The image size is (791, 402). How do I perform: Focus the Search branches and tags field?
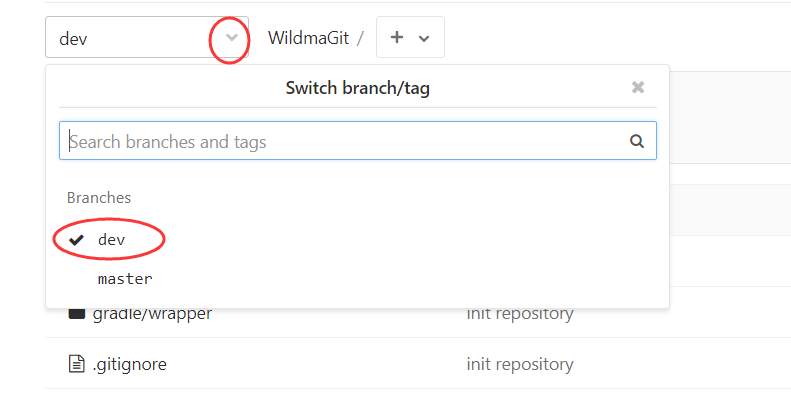tap(358, 141)
